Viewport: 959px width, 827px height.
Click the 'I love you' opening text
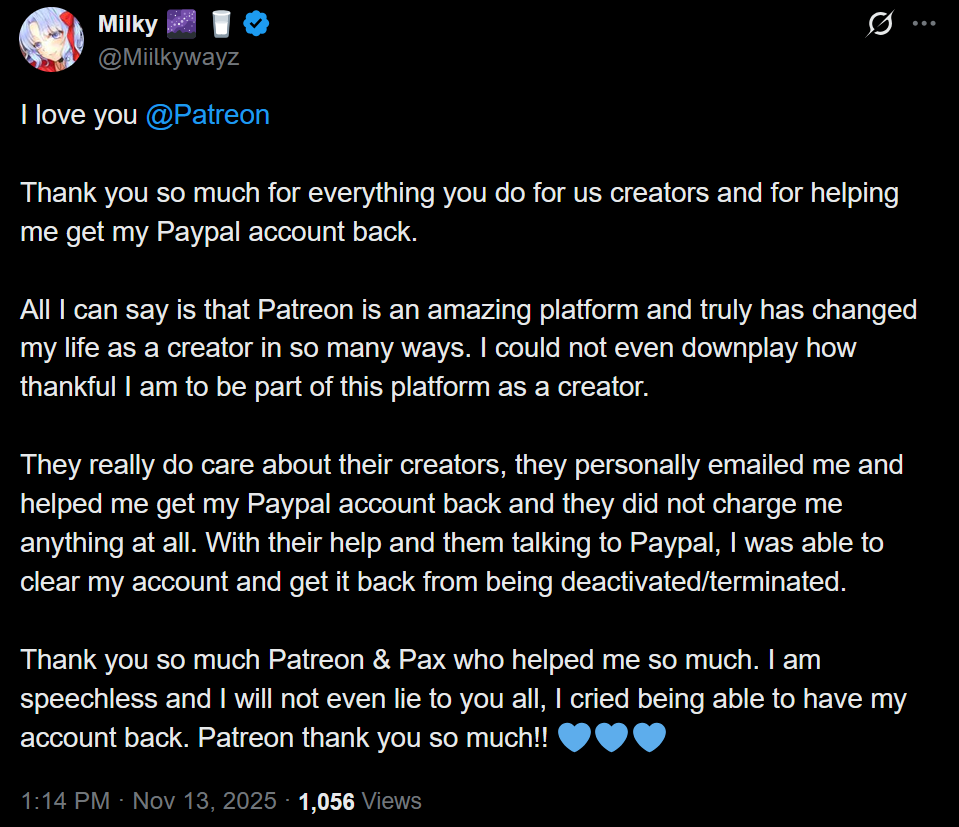click(x=79, y=115)
